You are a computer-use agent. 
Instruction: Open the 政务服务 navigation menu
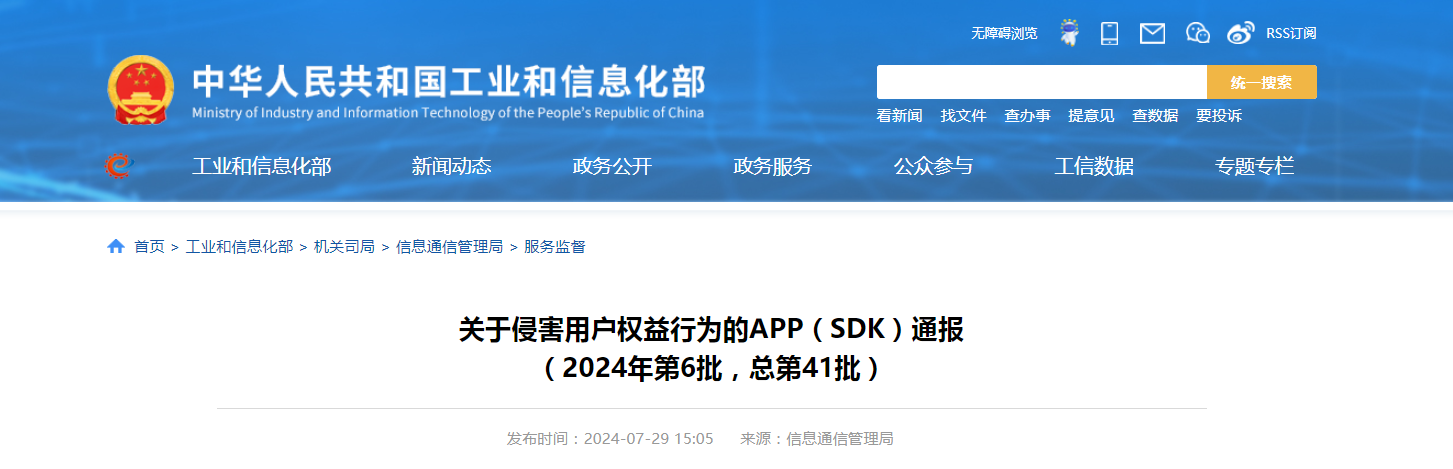point(773,166)
